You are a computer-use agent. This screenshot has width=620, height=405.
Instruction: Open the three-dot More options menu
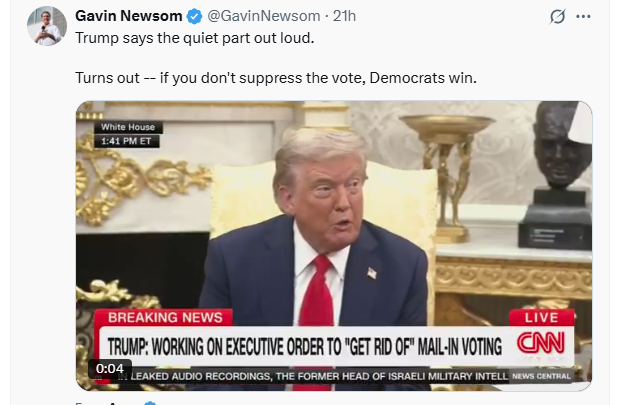pyautogui.click(x=583, y=17)
